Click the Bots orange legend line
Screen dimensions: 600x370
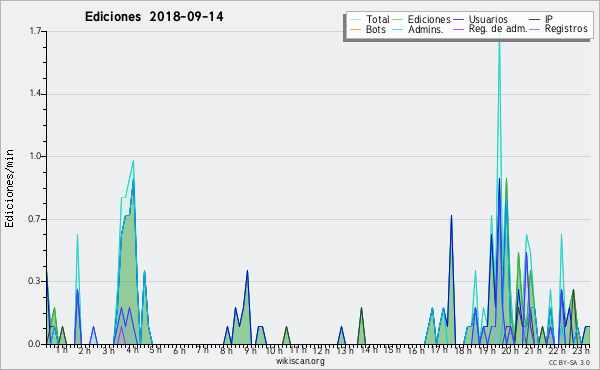pos(355,29)
